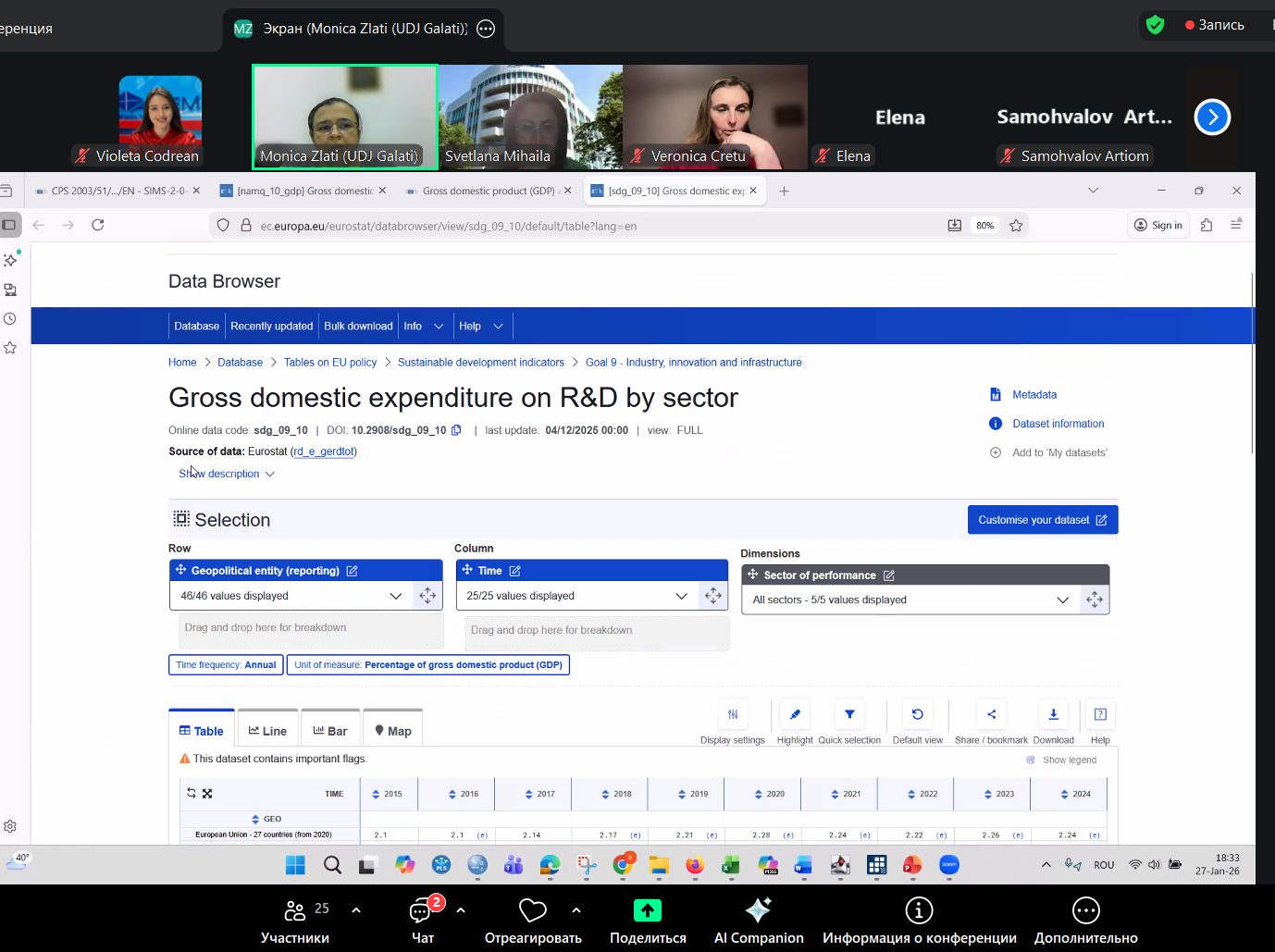Open the All sectors dropdown
Screen dimensions: 1275x952
coord(1062,600)
